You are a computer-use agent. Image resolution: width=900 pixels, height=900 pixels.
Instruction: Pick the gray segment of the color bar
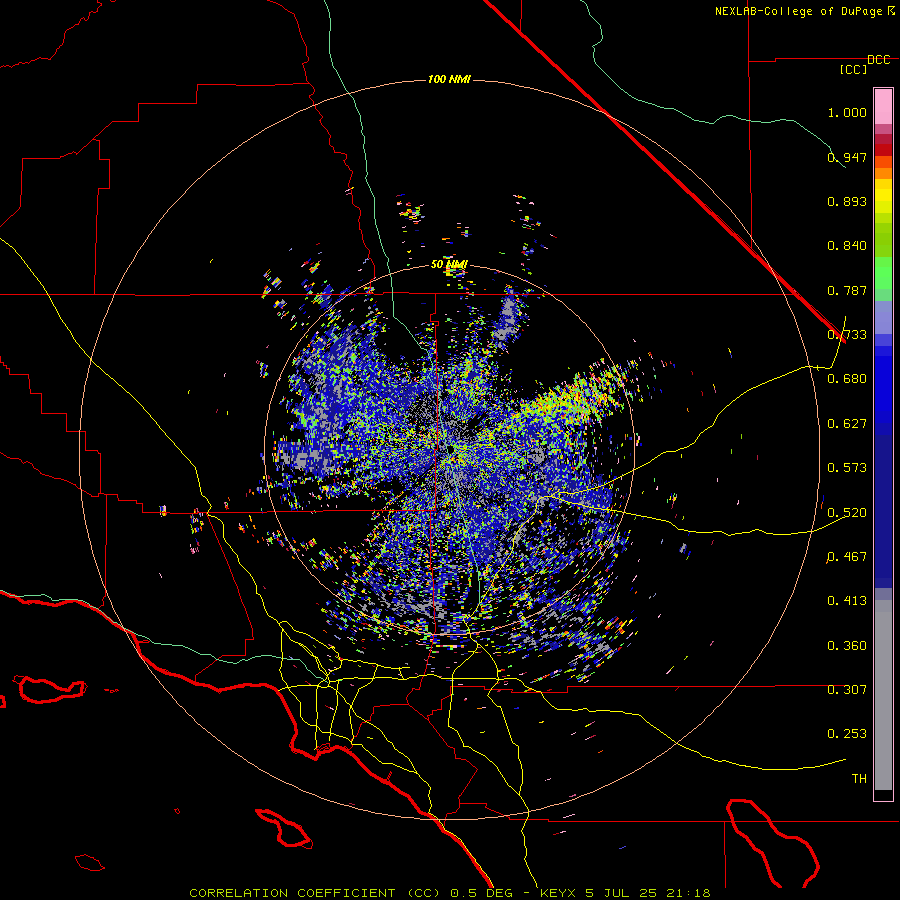pos(883,695)
